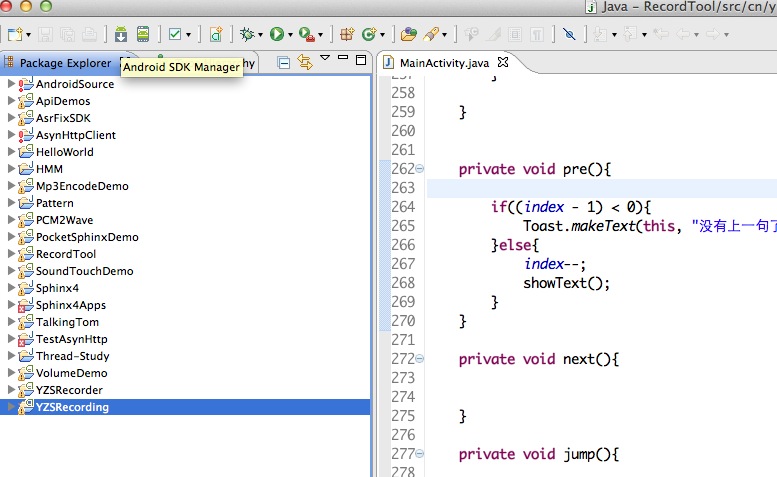
Task: Select the Pattern project
Action: click(55, 203)
